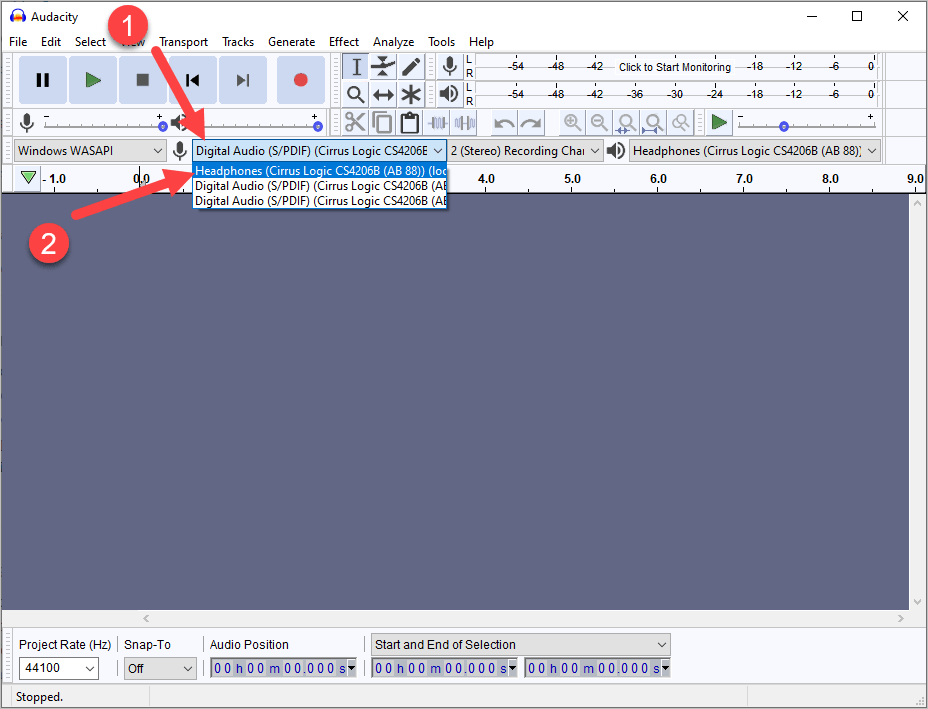Viewport: 928px width, 709px height.
Task: Click the playback volume slider knob
Action: point(318,127)
